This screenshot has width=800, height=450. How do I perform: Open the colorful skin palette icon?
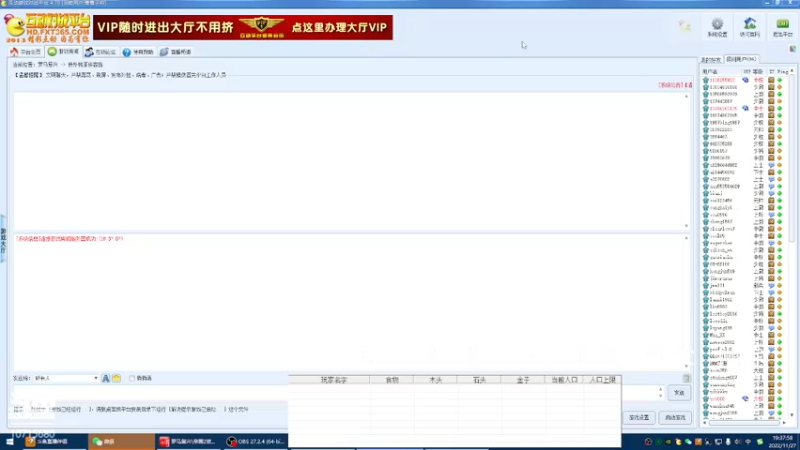[x=792, y=48]
